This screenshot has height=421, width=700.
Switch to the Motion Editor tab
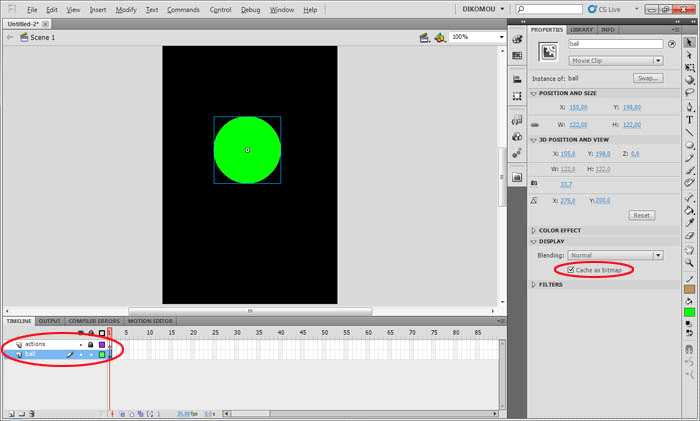point(150,321)
